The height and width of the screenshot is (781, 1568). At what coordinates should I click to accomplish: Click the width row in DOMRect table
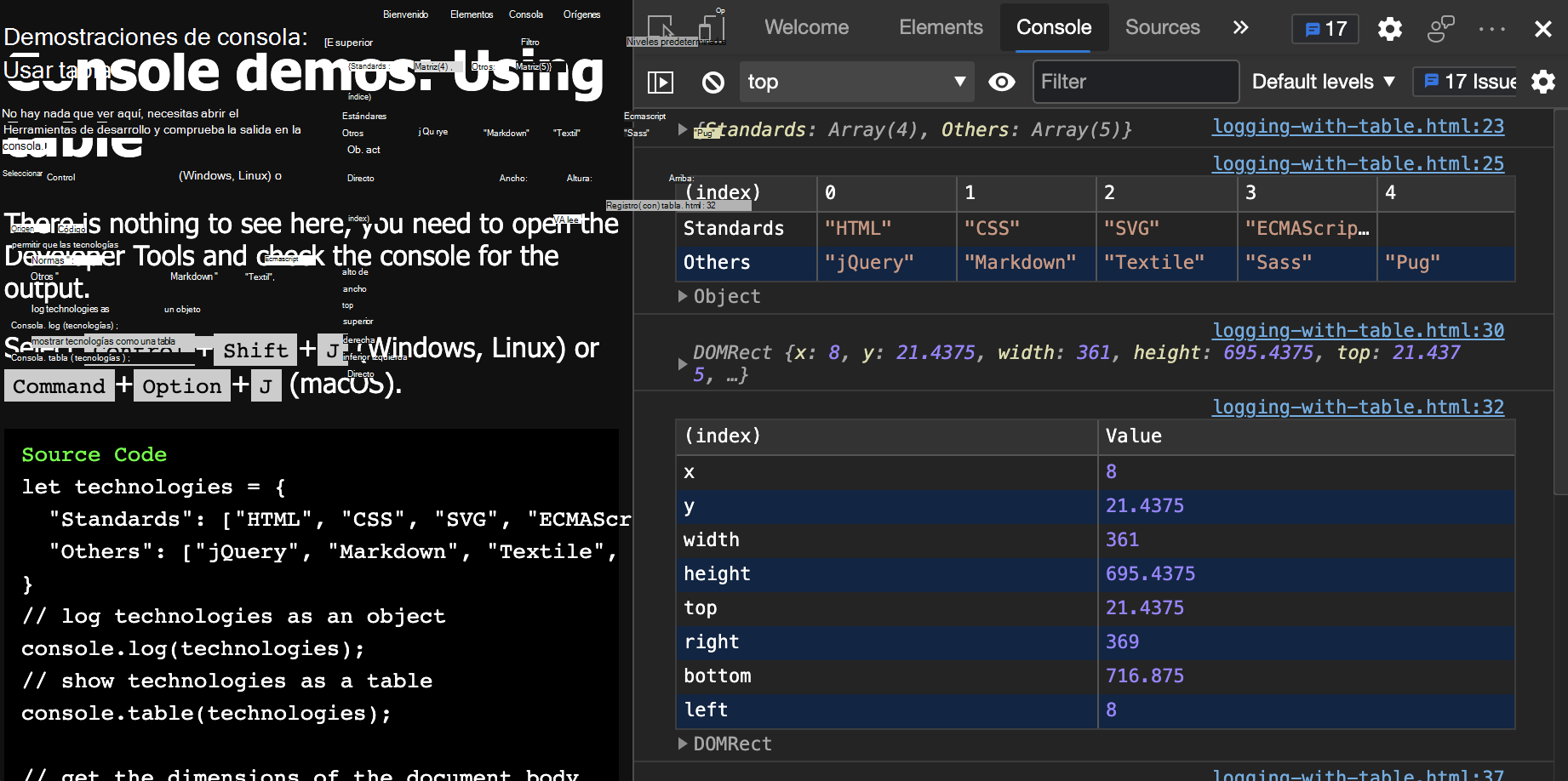pos(1095,539)
